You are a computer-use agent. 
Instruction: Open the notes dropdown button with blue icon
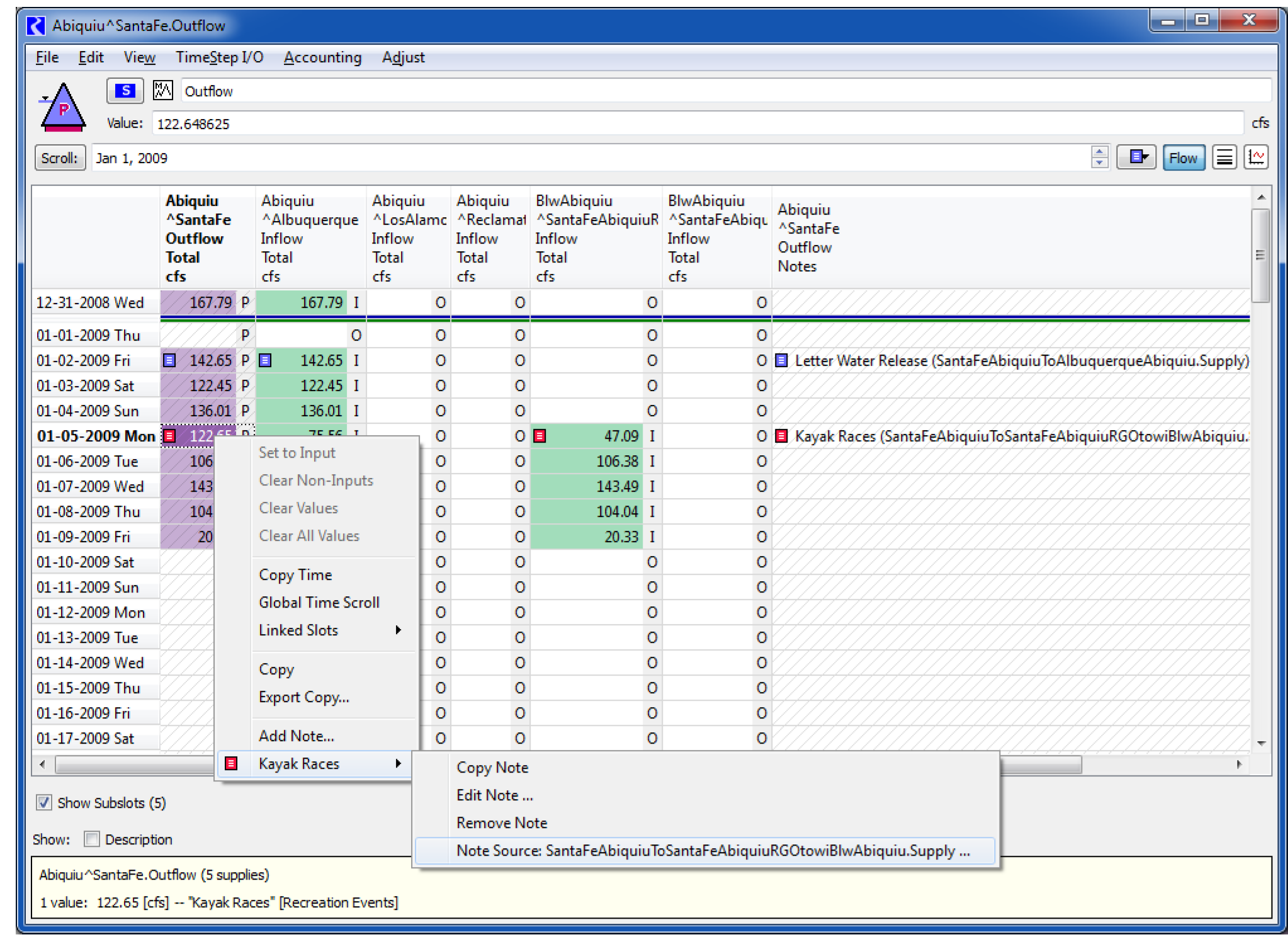point(1137,157)
